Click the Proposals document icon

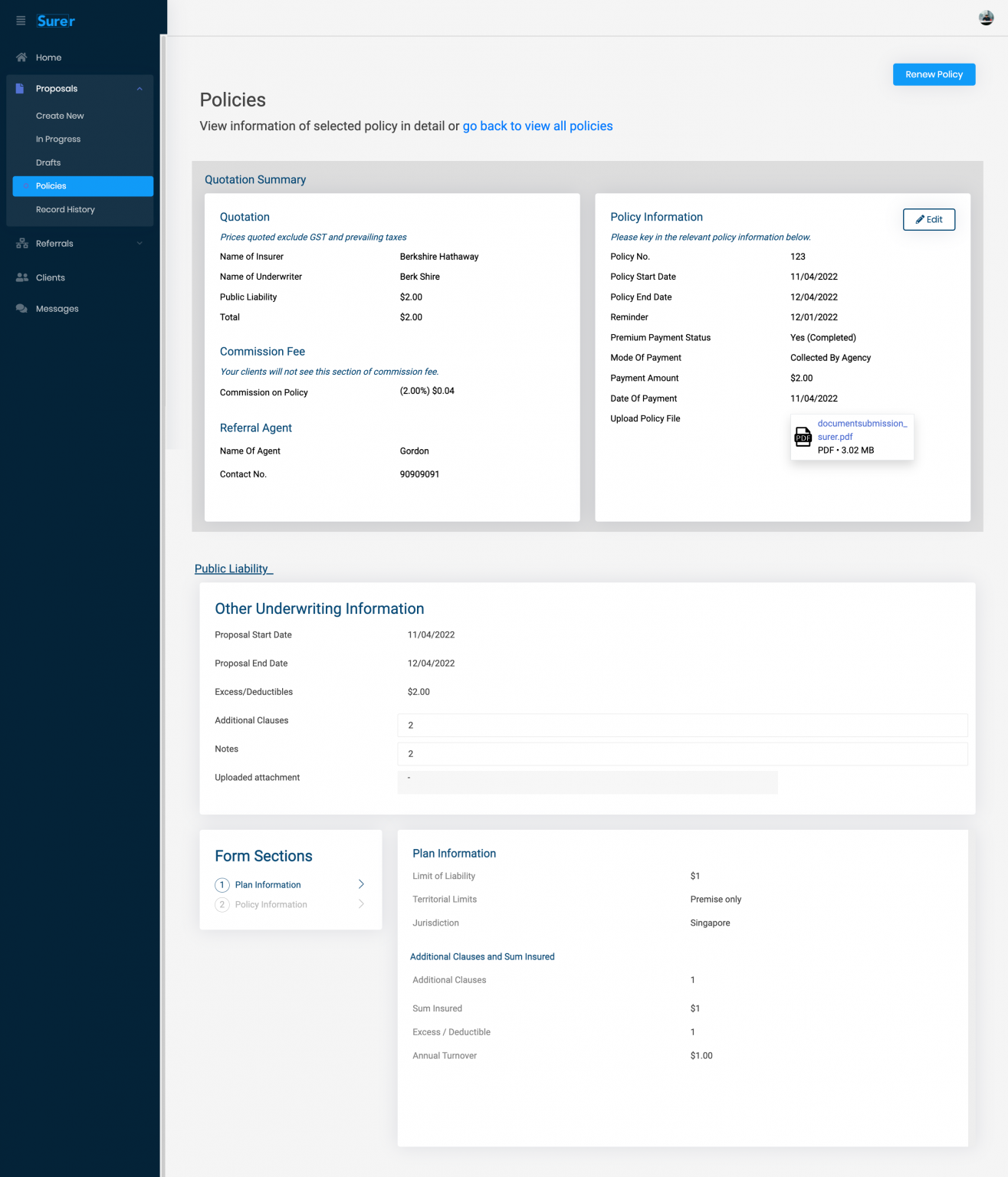[x=21, y=89]
